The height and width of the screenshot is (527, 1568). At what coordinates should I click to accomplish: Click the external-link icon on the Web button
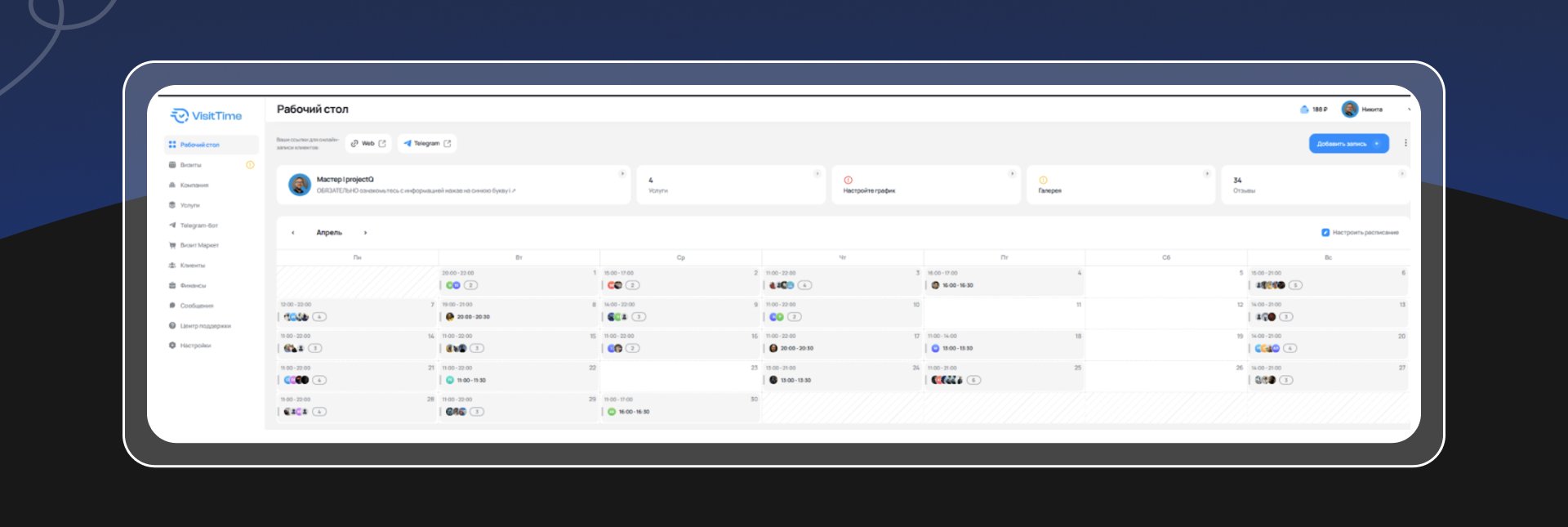tap(382, 143)
